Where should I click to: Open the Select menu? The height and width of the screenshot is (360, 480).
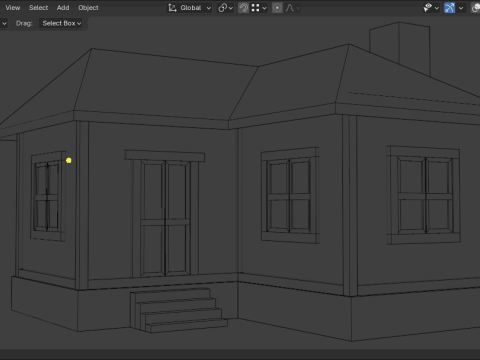pos(38,8)
